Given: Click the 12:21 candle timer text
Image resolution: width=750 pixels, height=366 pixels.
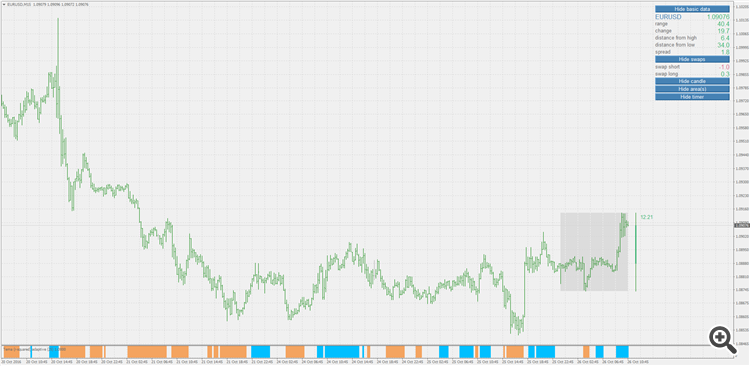Looking at the screenshot, I should click(x=647, y=217).
